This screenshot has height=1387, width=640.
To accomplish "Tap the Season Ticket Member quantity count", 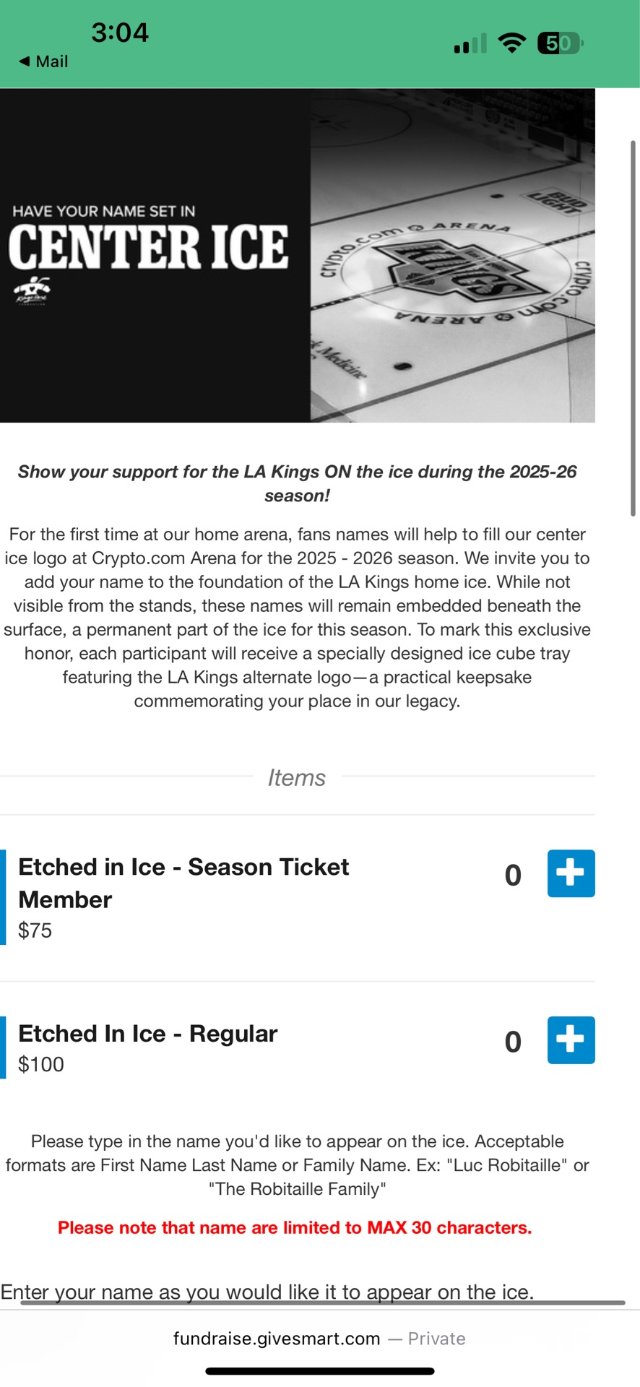I will tap(513, 876).
